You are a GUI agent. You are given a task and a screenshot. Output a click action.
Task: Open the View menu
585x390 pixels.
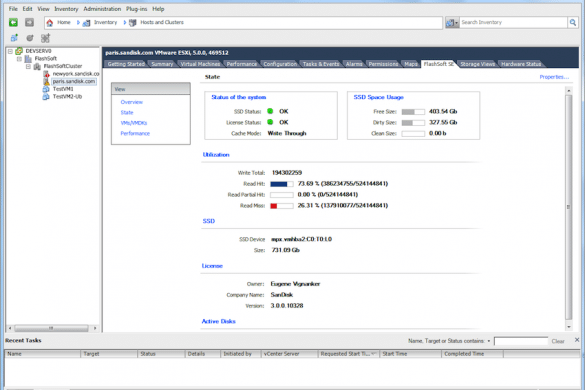coord(43,9)
